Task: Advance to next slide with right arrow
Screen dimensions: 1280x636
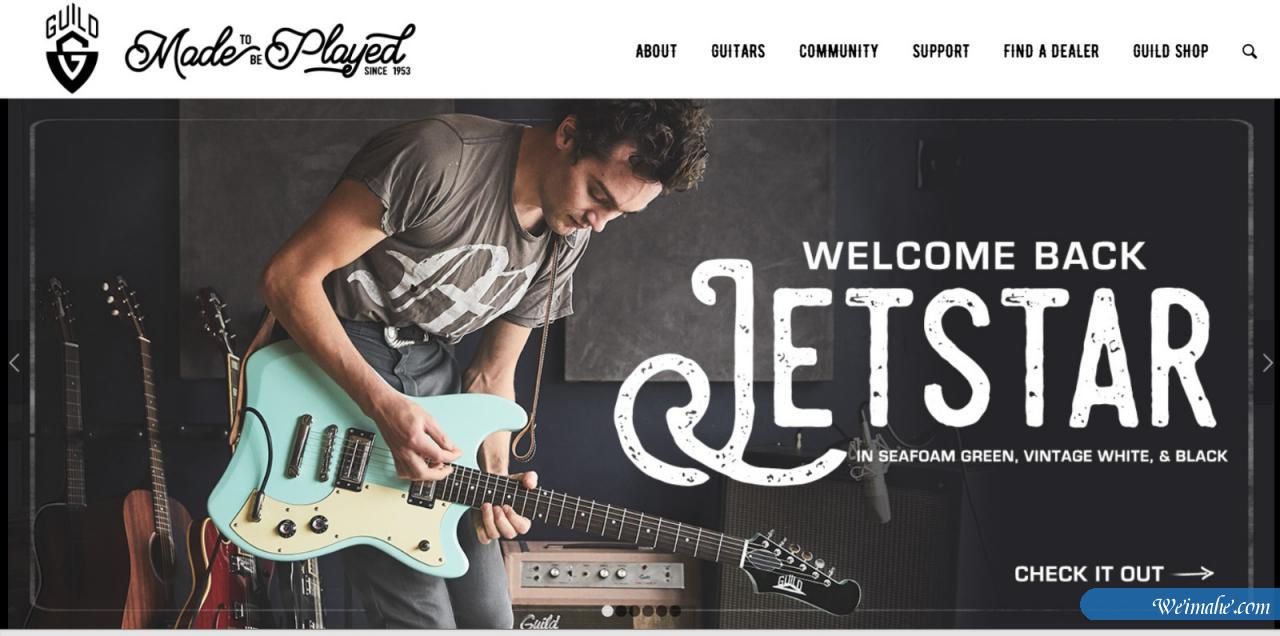Action: click(x=1267, y=363)
